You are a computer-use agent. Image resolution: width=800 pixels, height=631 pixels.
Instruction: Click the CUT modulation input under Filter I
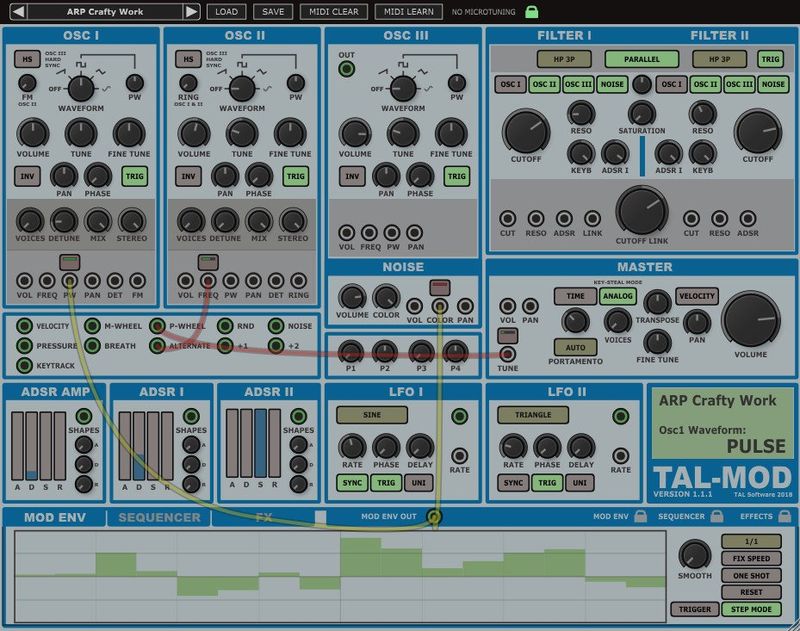coord(507,217)
